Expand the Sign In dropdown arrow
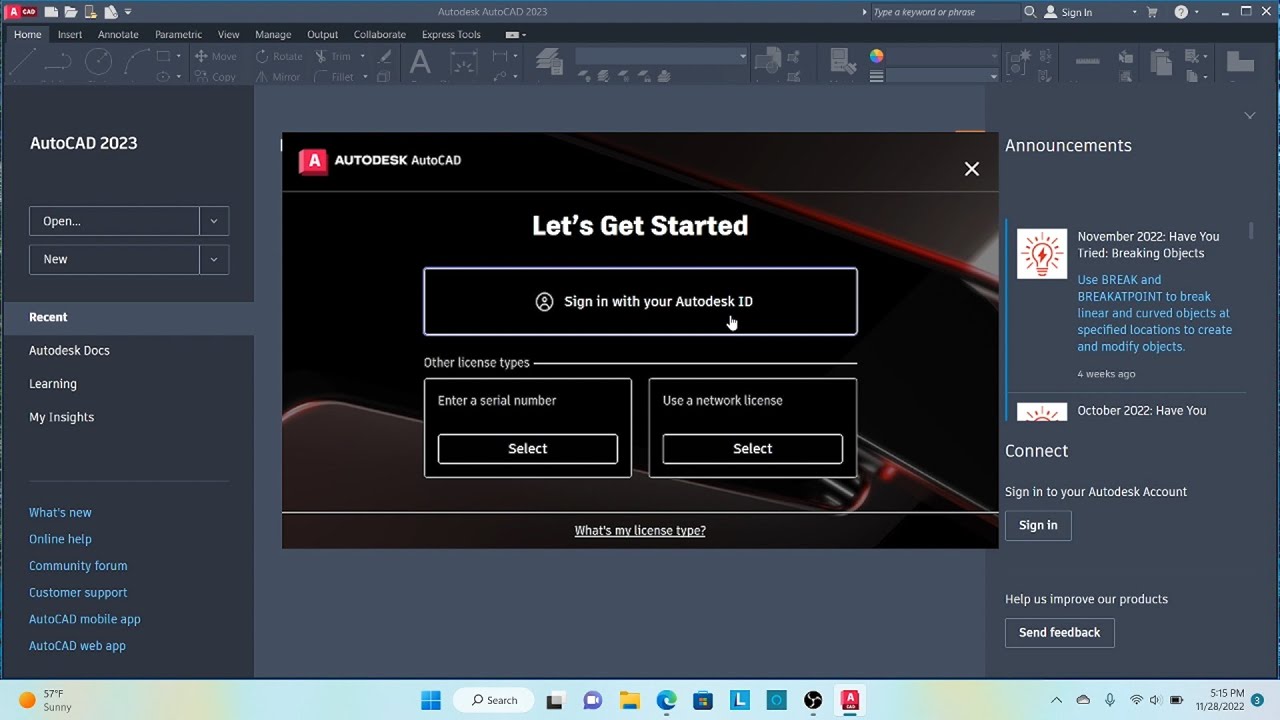Image resolution: width=1280 pixels, height=720 pixels. coord(1134,12)
